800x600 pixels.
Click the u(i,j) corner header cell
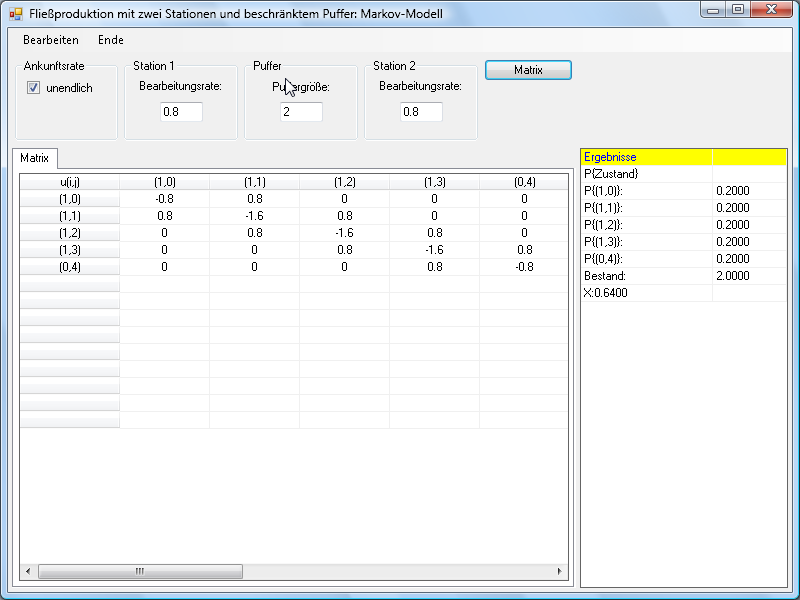(x=69, y=182)
